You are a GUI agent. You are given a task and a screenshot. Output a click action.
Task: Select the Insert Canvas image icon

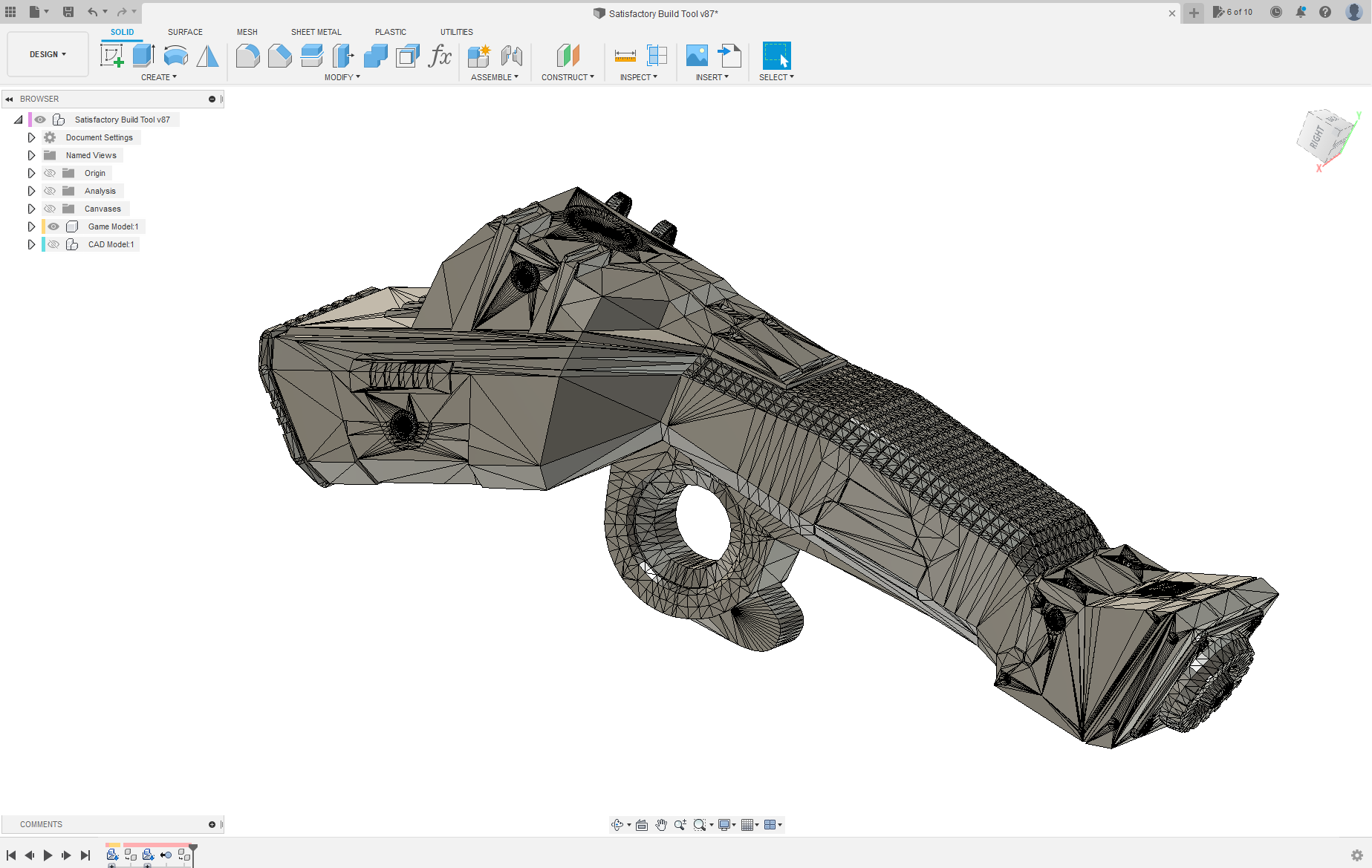tap(697, 56)
